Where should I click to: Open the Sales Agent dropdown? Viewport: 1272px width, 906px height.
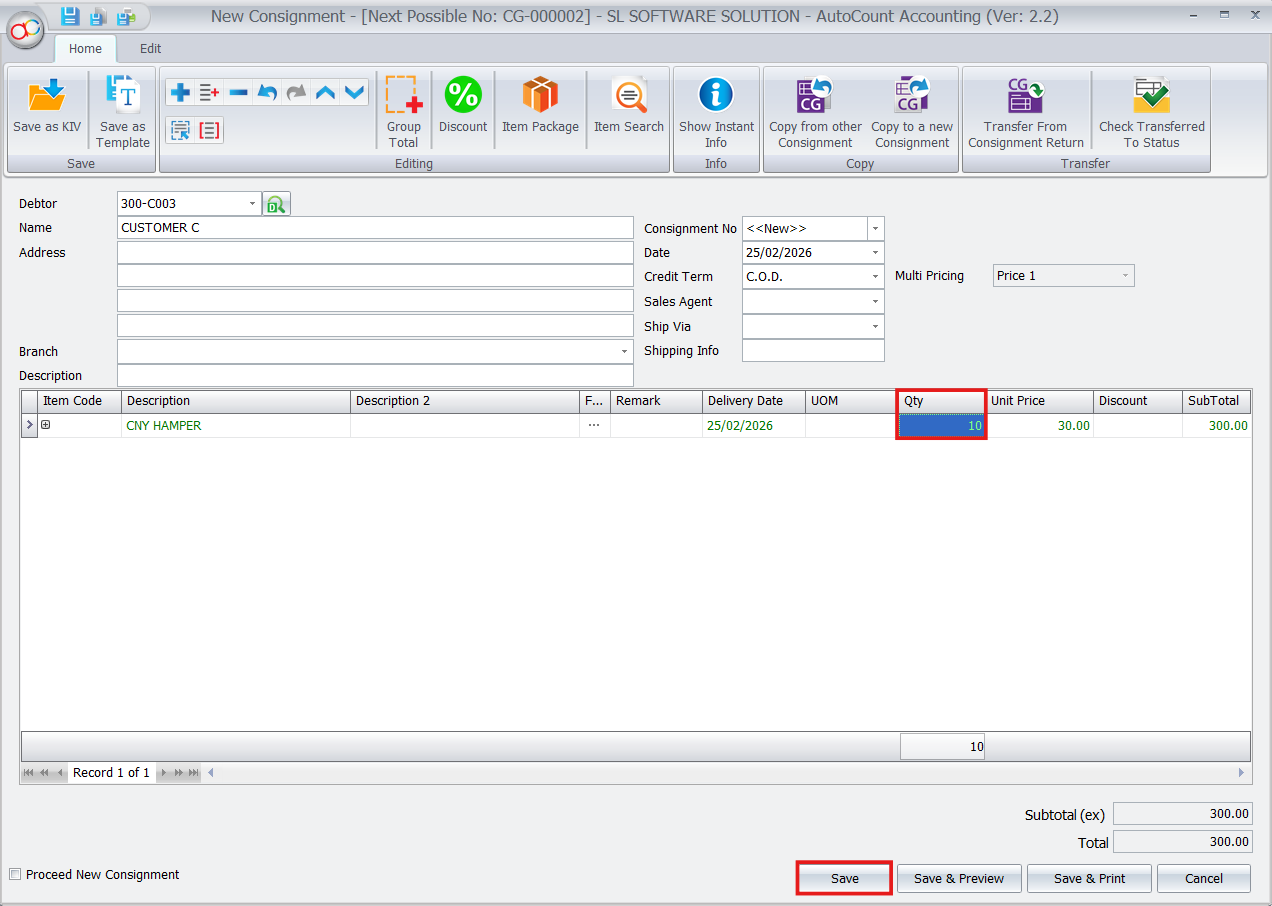point(875,301)
